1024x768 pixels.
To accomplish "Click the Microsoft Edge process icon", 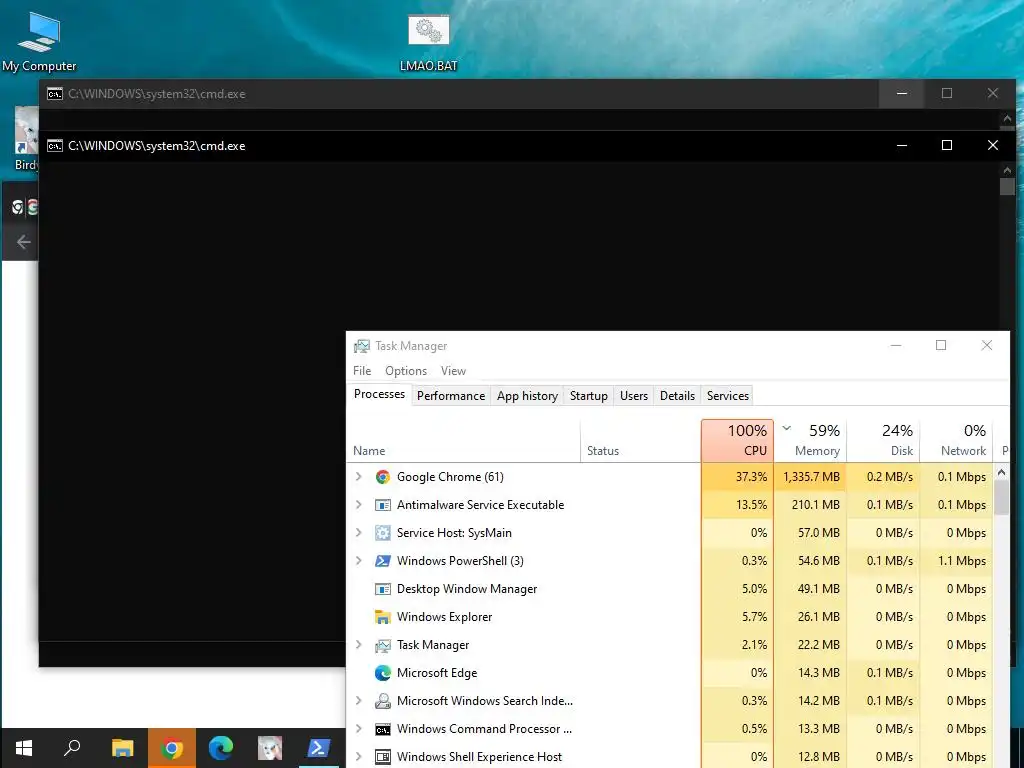I will [x=383, y=673].
